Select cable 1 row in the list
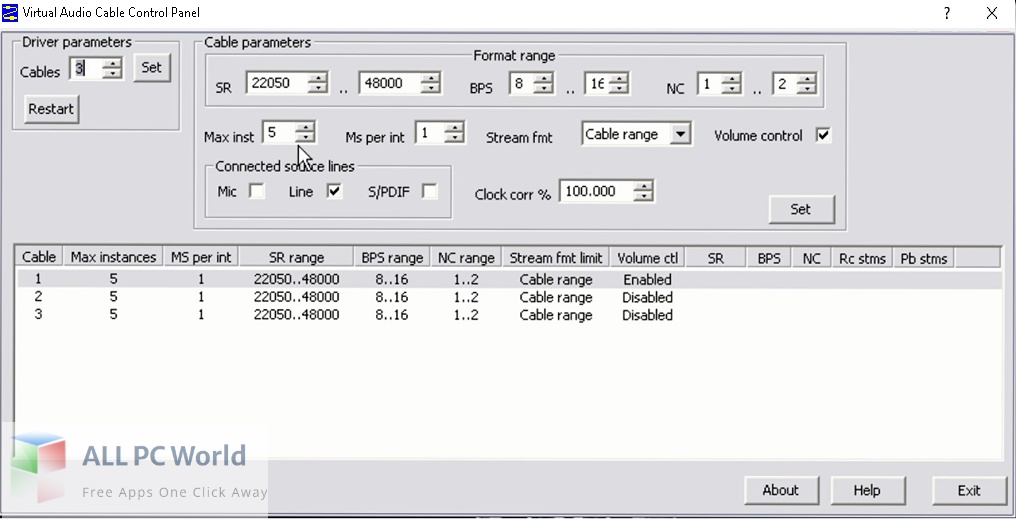 509,280
